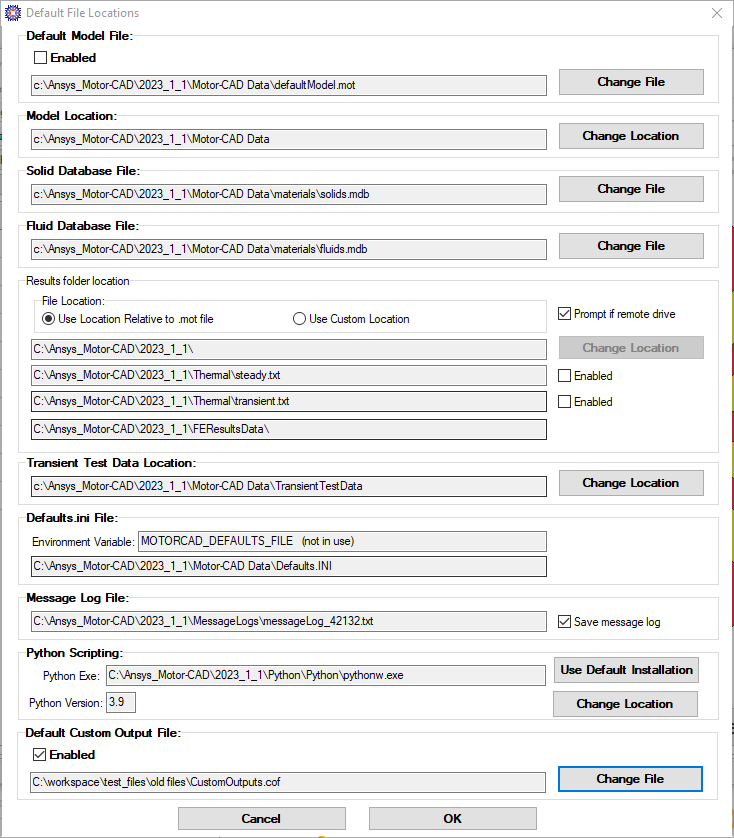The image size is (734, 838).
Task: Toggle Prompt if remote drive checkbox
Action: [x=565, y=314]
